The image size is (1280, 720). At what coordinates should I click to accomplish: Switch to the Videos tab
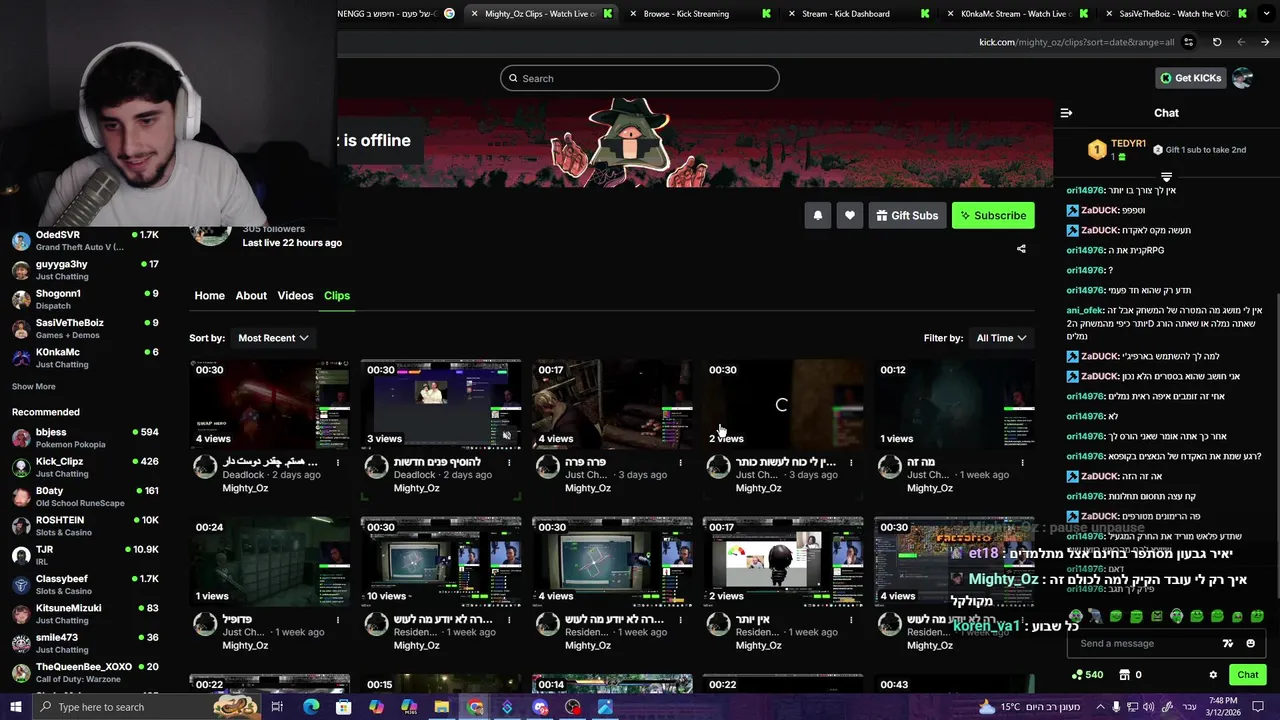tap(295, 295)
